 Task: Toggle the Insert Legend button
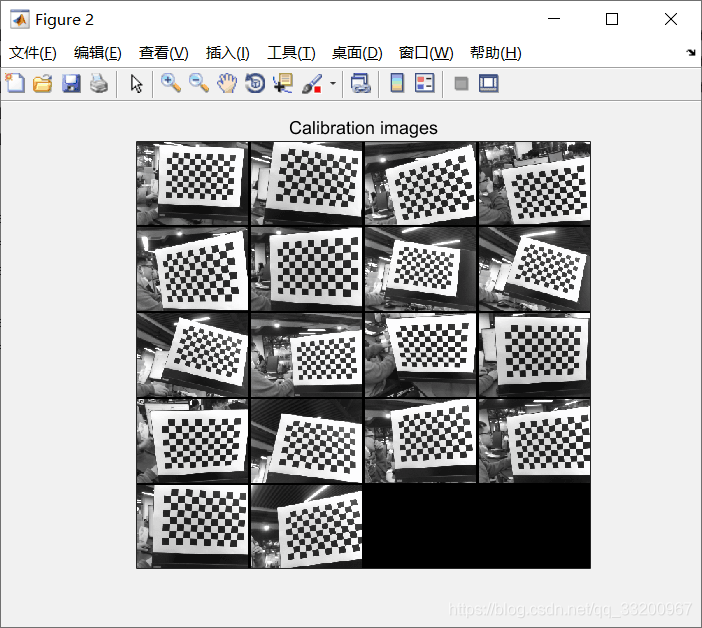pyautogui.click(x=425, y=84)
